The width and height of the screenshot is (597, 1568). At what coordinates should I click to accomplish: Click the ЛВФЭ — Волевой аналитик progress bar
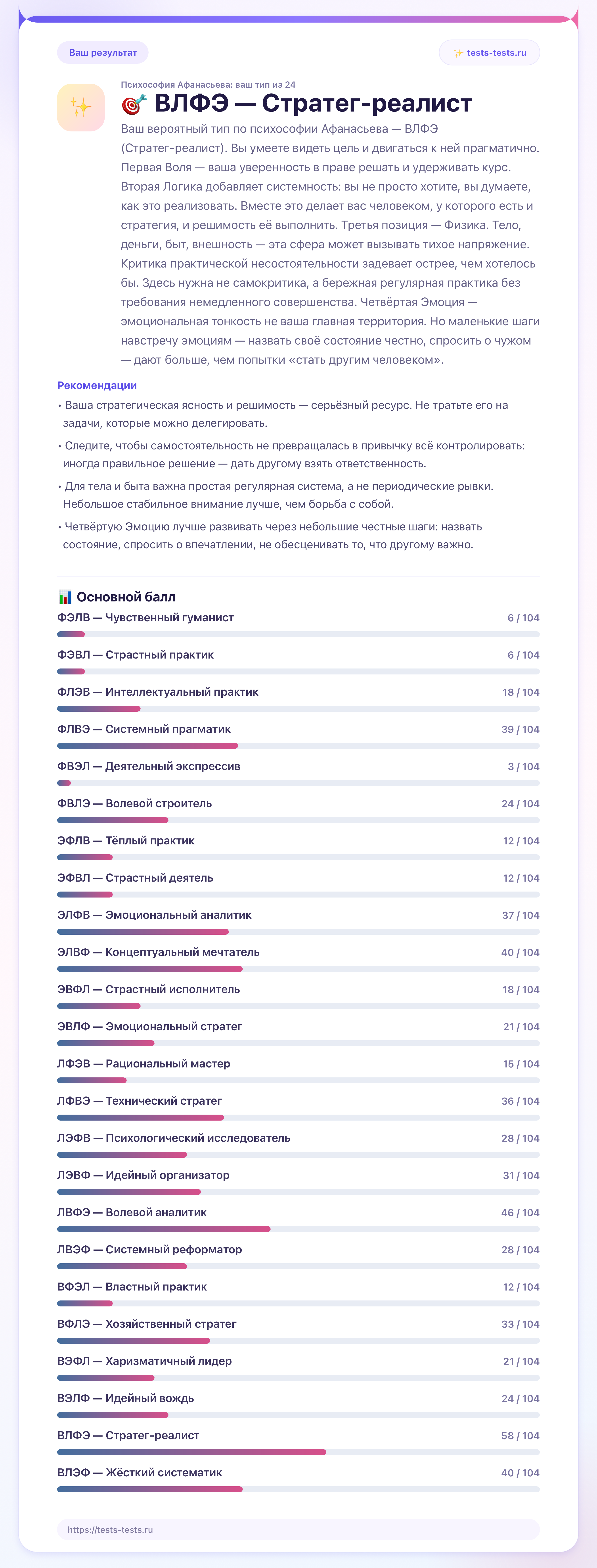click(x=298, y=1229)
